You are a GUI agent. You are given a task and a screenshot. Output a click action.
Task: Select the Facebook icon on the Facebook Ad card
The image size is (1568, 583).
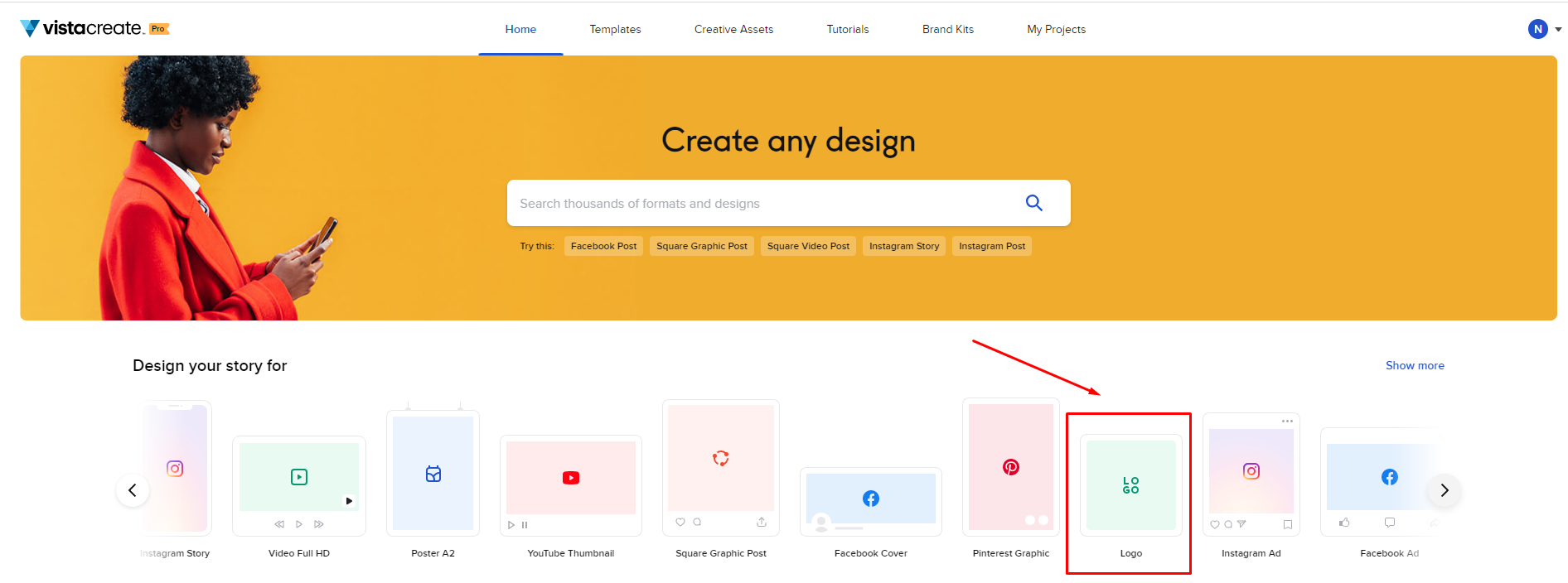pos(1390,477)
